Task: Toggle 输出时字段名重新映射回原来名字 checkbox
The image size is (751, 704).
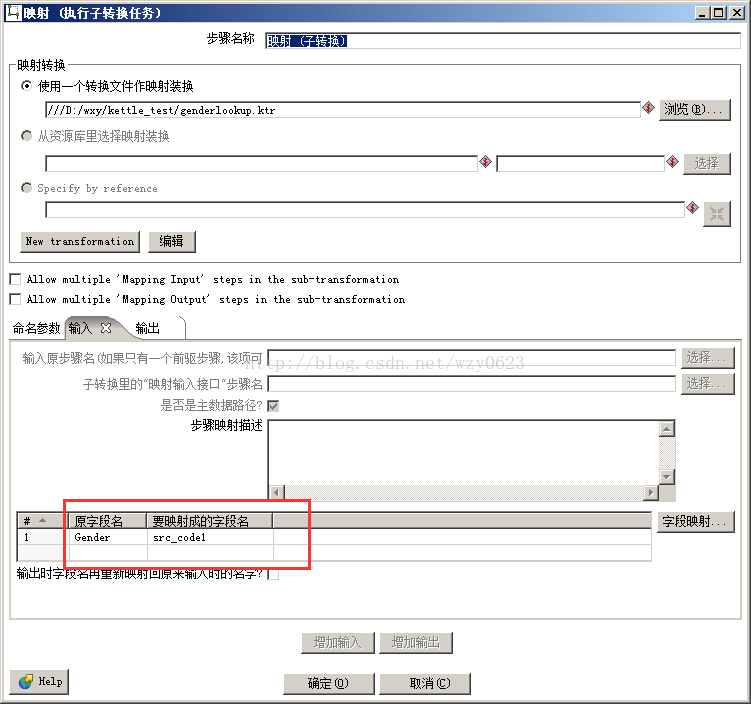Action: (x=273, y=574)
